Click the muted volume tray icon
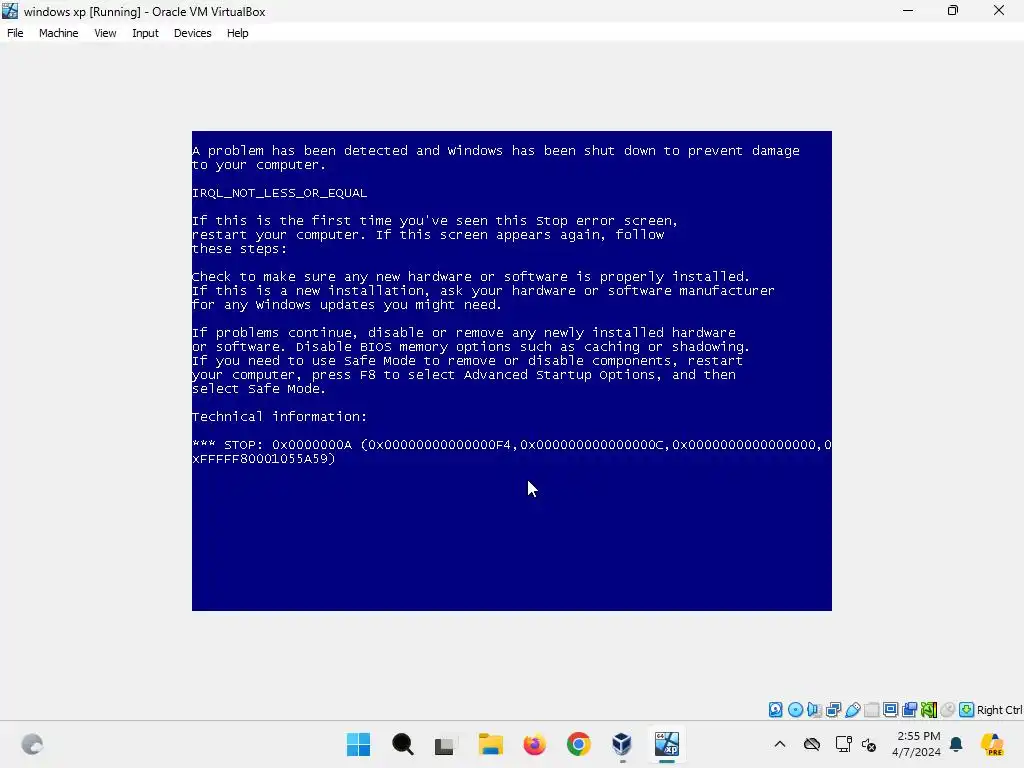Screen dimensions: 1024x768 869,744
